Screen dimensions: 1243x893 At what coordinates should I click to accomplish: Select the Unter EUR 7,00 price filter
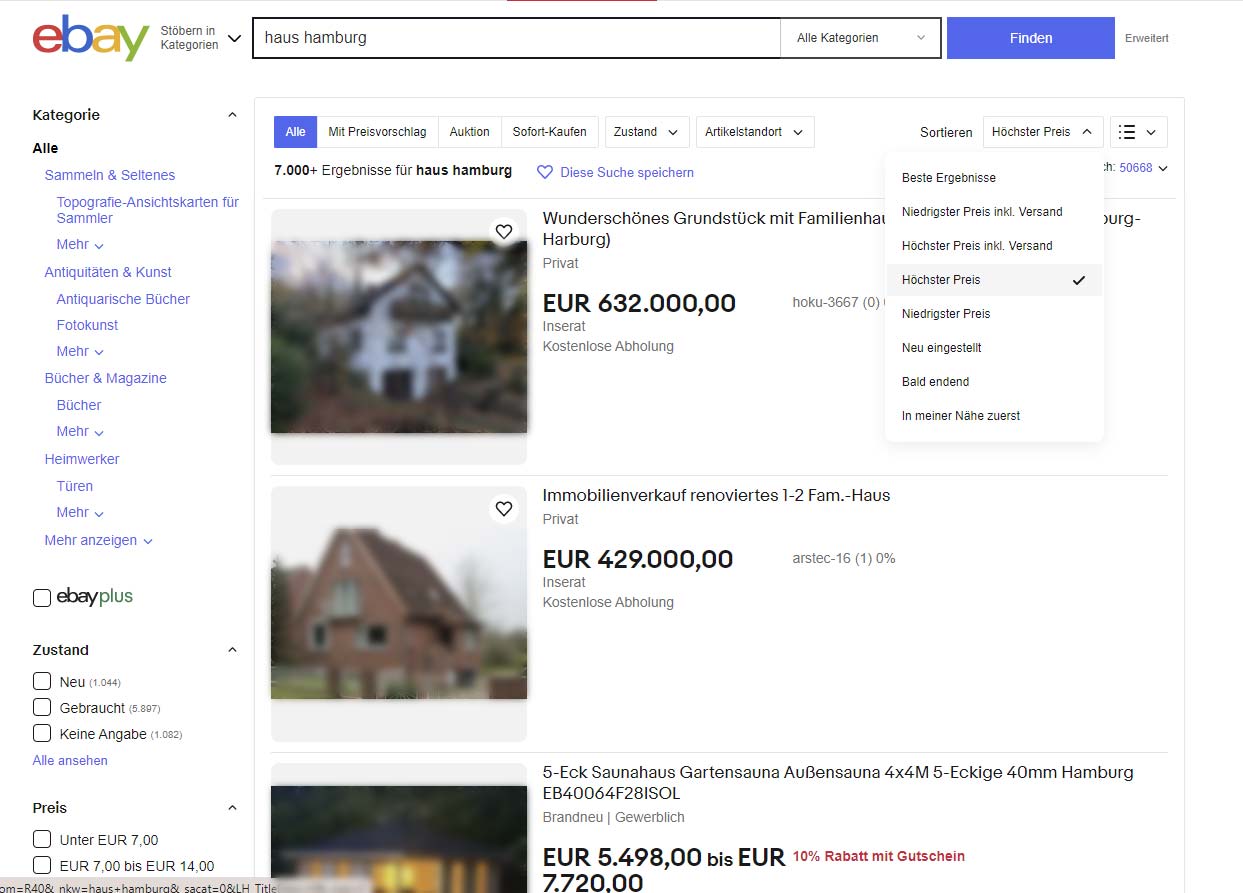coord(42,839)
